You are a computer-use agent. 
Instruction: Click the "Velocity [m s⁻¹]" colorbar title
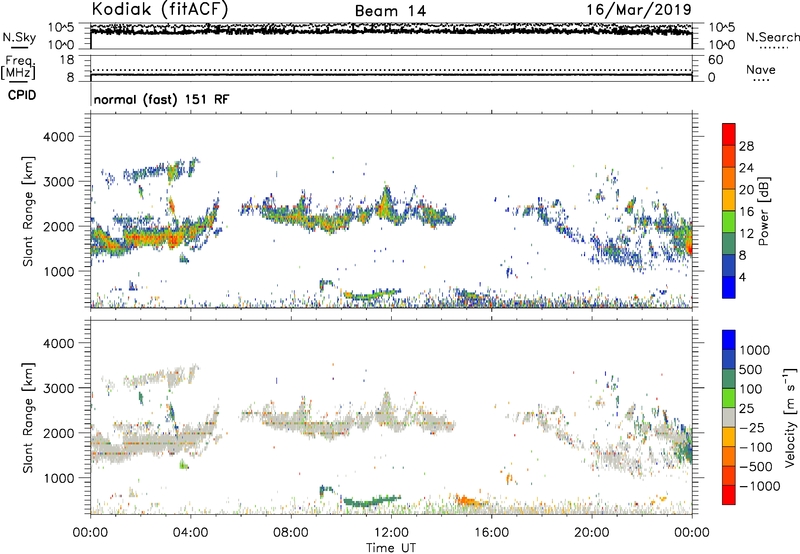[x=790, y=417]
